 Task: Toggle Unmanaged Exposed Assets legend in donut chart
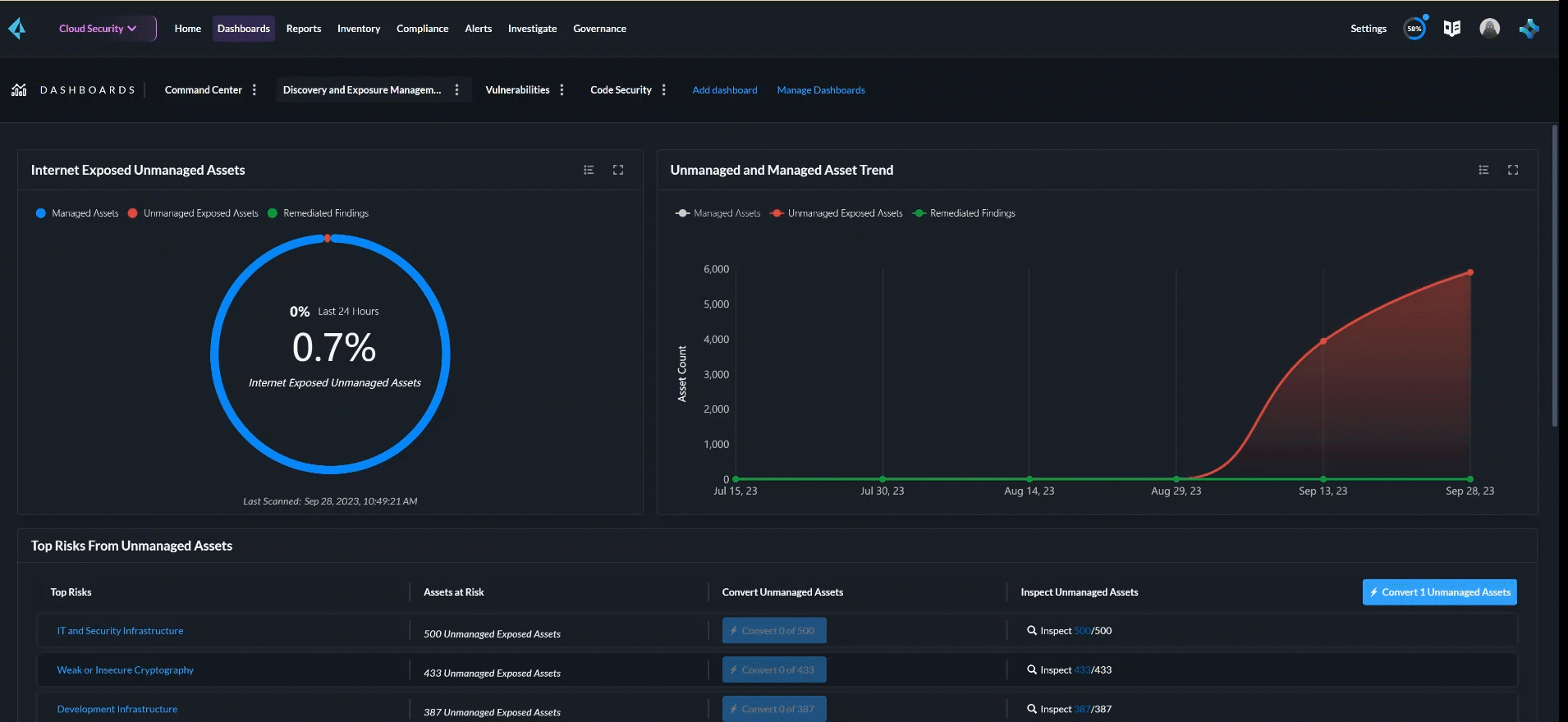coord(193,213)
